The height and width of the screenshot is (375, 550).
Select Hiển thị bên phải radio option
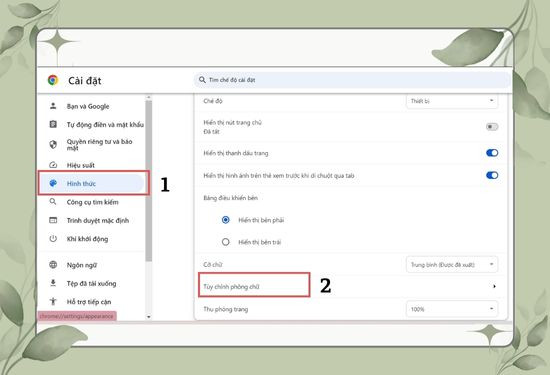click(226, 220)
